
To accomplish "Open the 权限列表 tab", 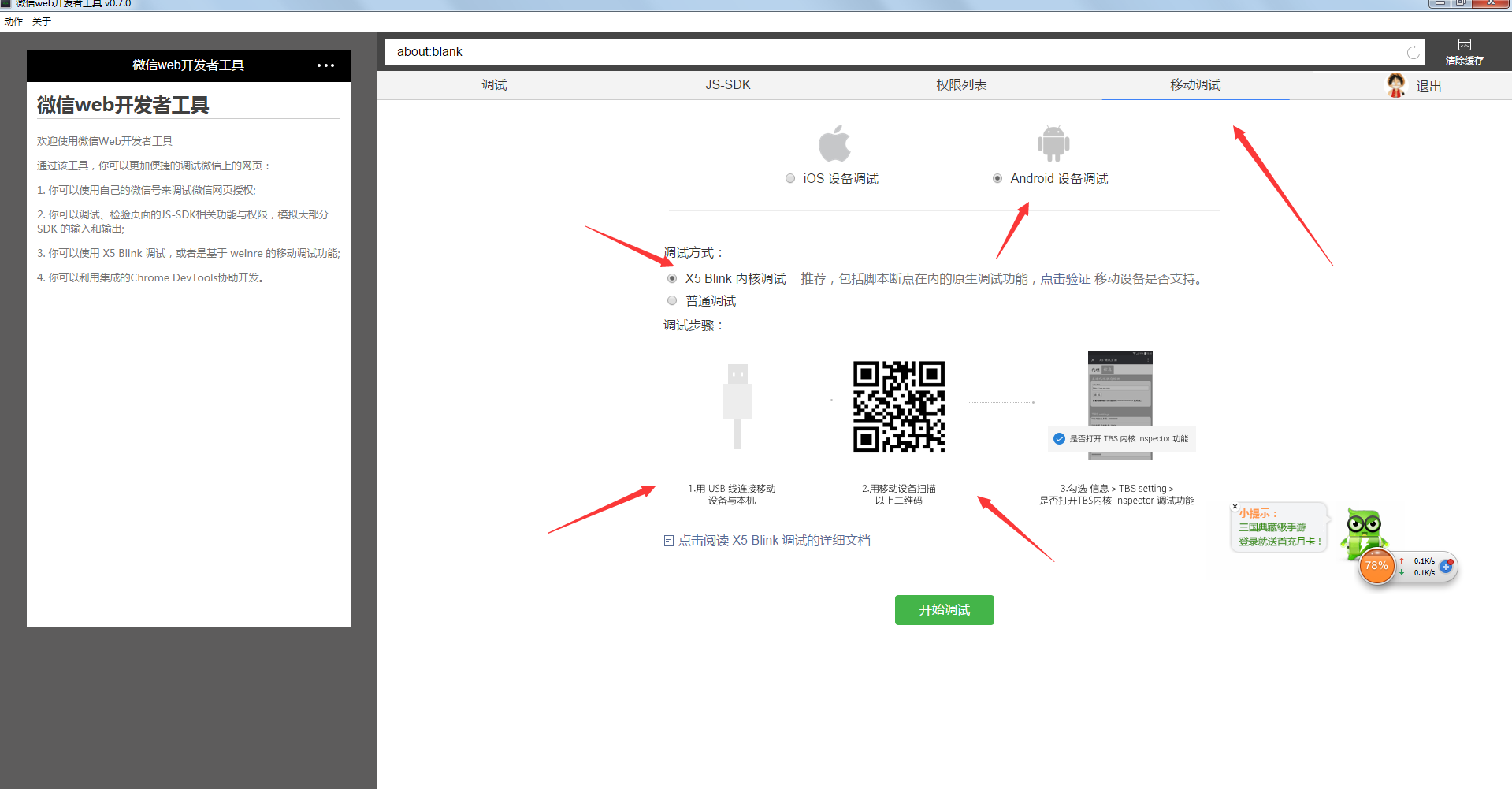I will 961,85.
